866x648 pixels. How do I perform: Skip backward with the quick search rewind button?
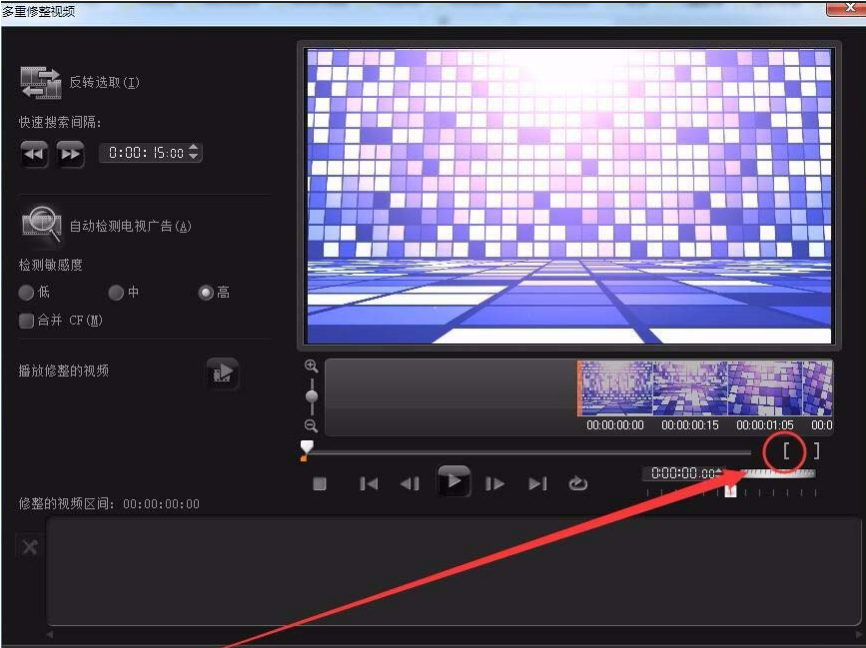coord(34,154)
